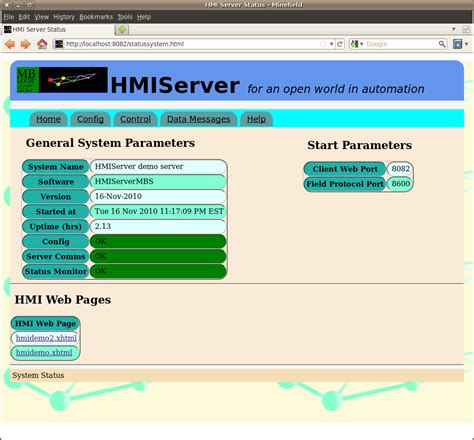Viewport: 474px width, 440px height.
Task: Open the URL history dropdown arrow
Action: (x=332, y=44)
